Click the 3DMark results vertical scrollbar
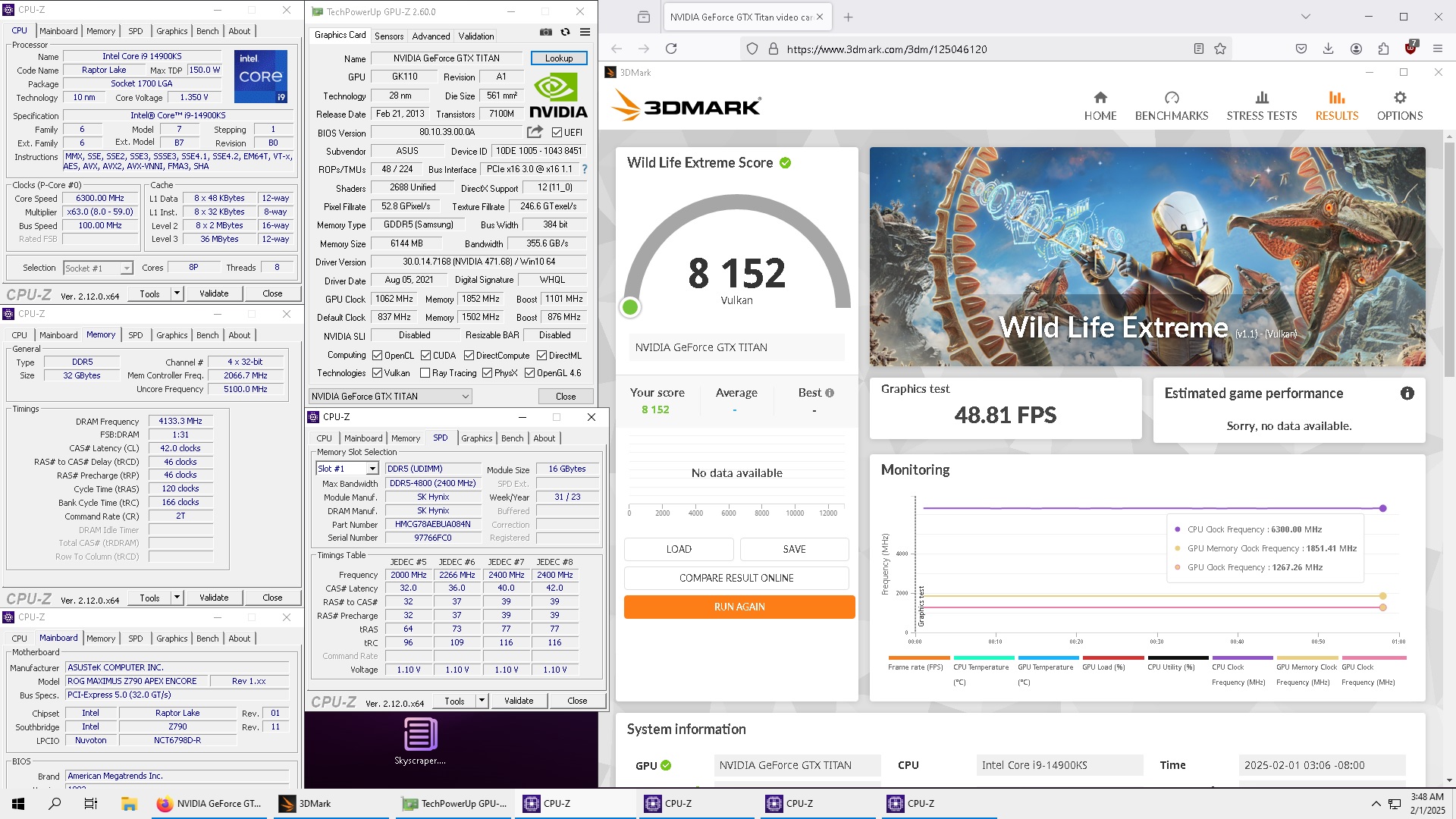The width and height of the screenshot is (1456, 819). click(1449, 258)
